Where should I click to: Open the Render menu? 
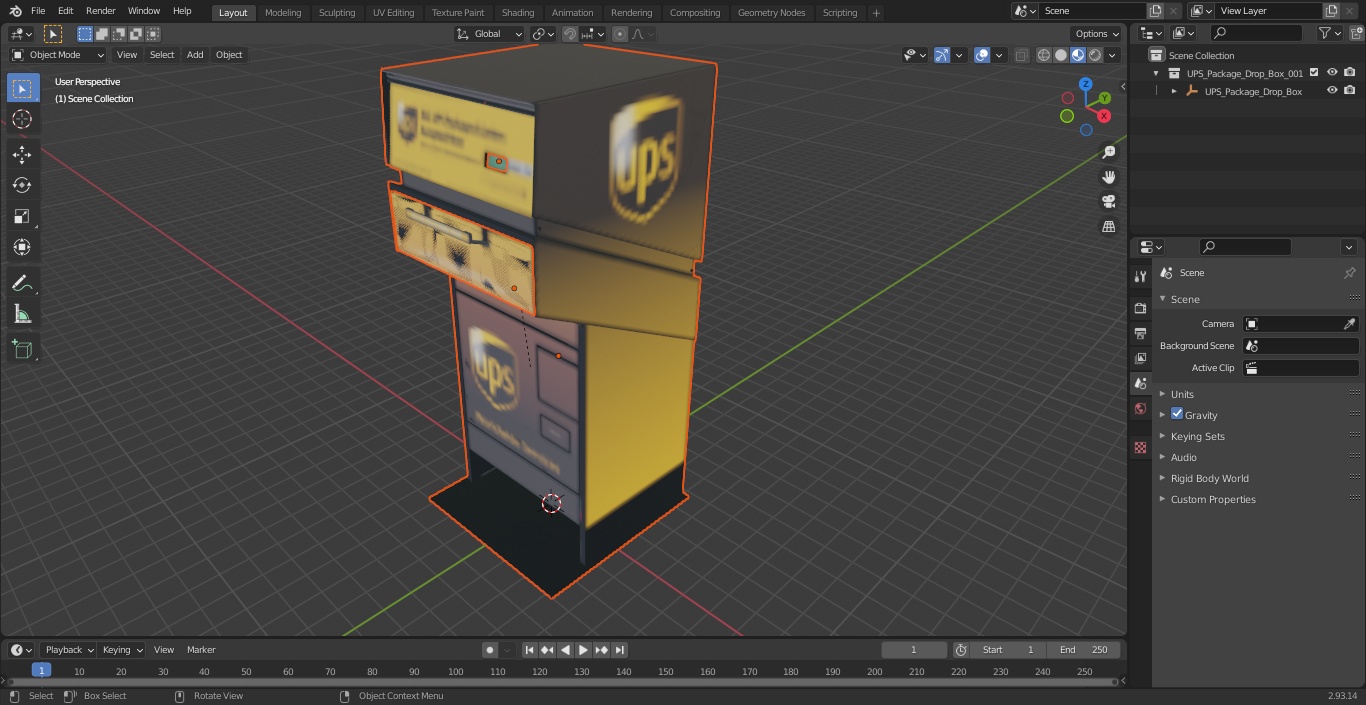(100, 11)
